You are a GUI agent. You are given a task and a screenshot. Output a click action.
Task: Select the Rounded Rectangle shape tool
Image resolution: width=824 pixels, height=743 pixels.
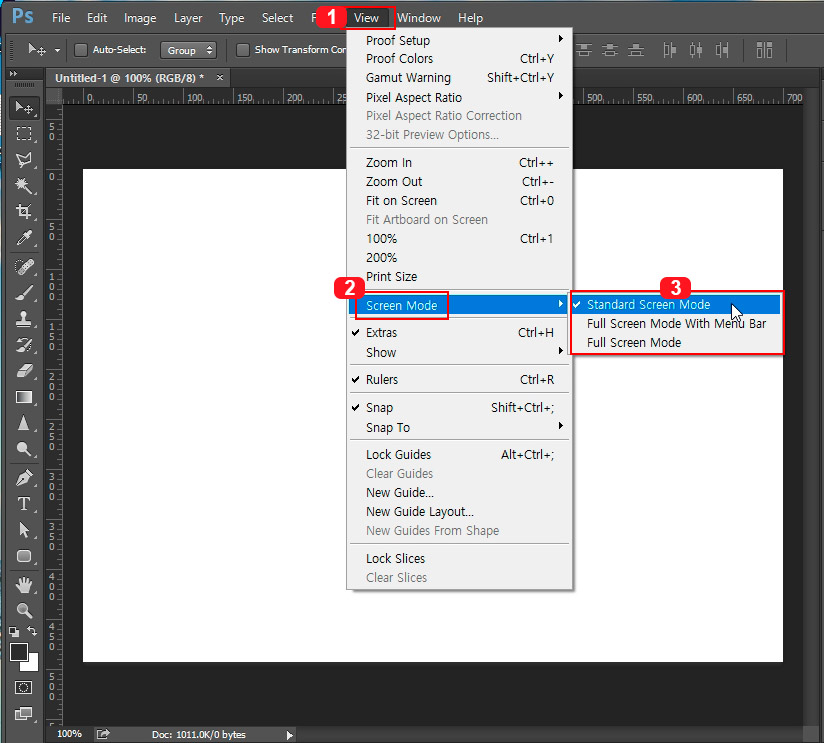click(24, 556)
